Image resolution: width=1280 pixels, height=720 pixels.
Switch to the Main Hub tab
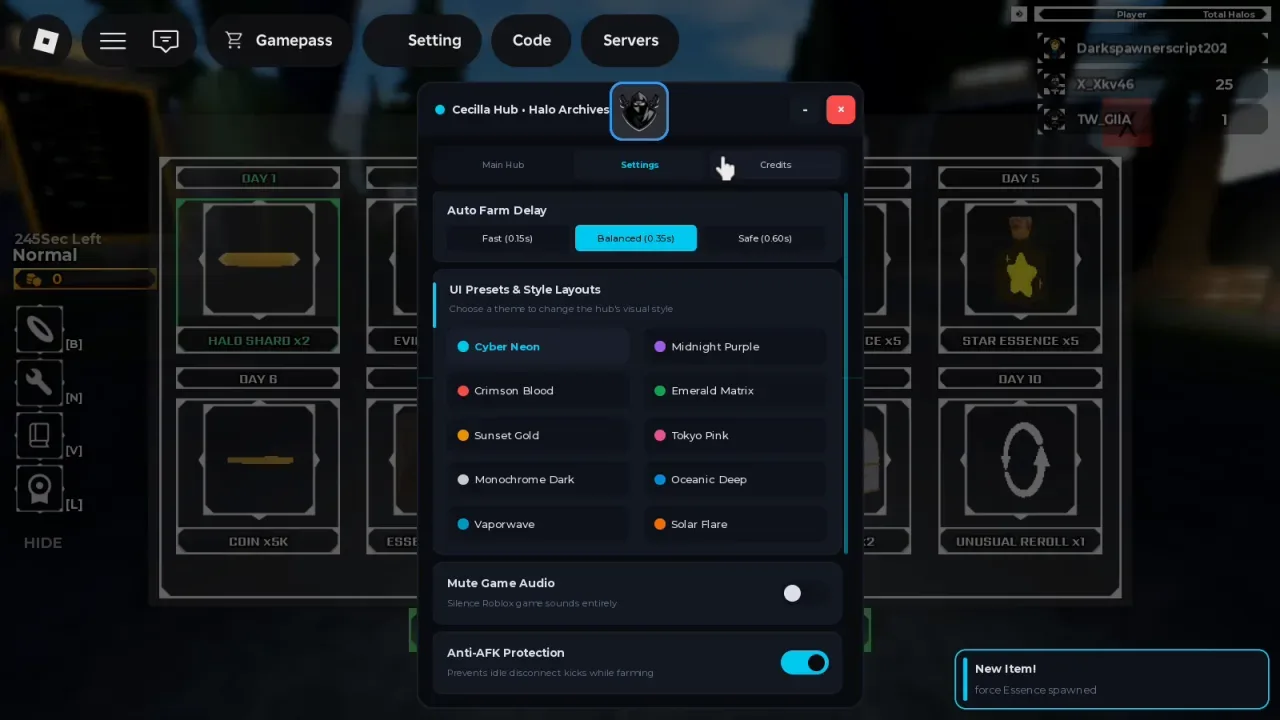coord(503,165)
